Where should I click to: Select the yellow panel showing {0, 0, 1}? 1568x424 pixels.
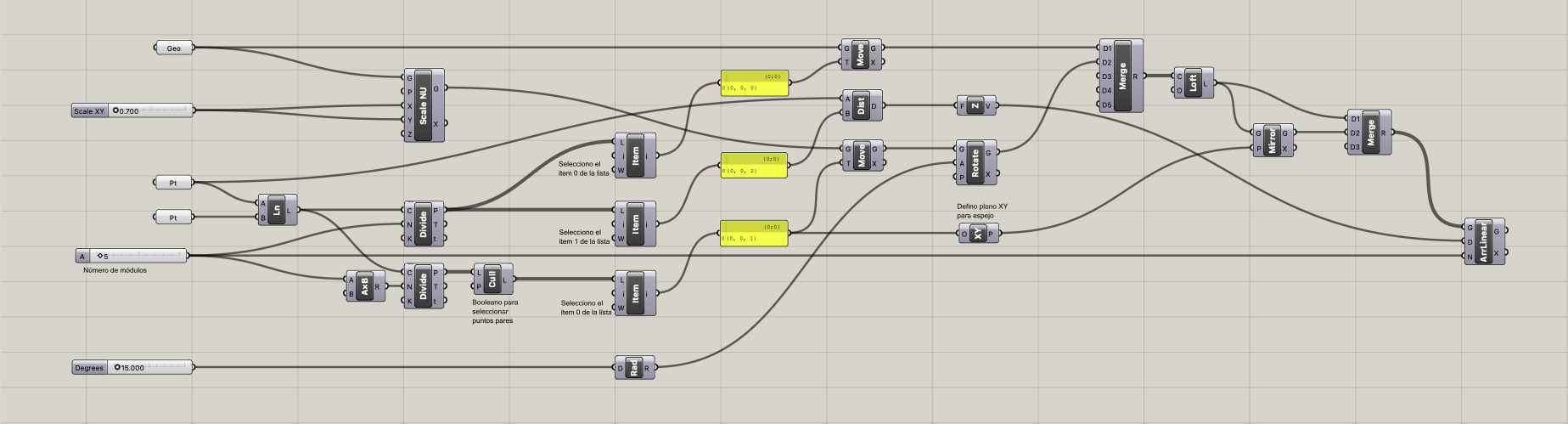click(x=753, y=234)
